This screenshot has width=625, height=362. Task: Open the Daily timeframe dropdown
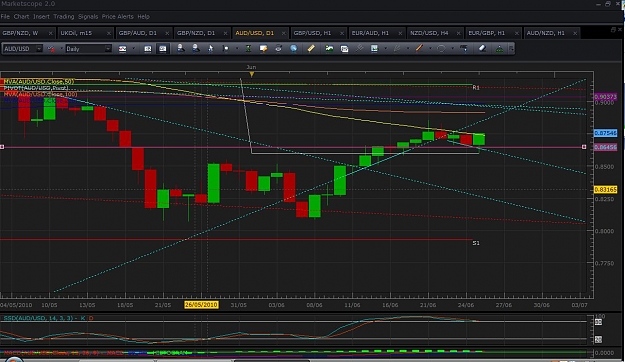point(108,49)
